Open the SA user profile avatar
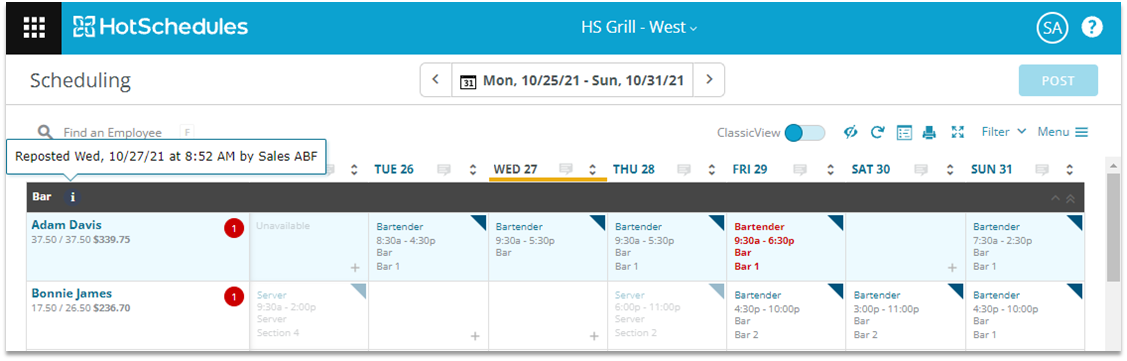 (x=1052, y=28)
